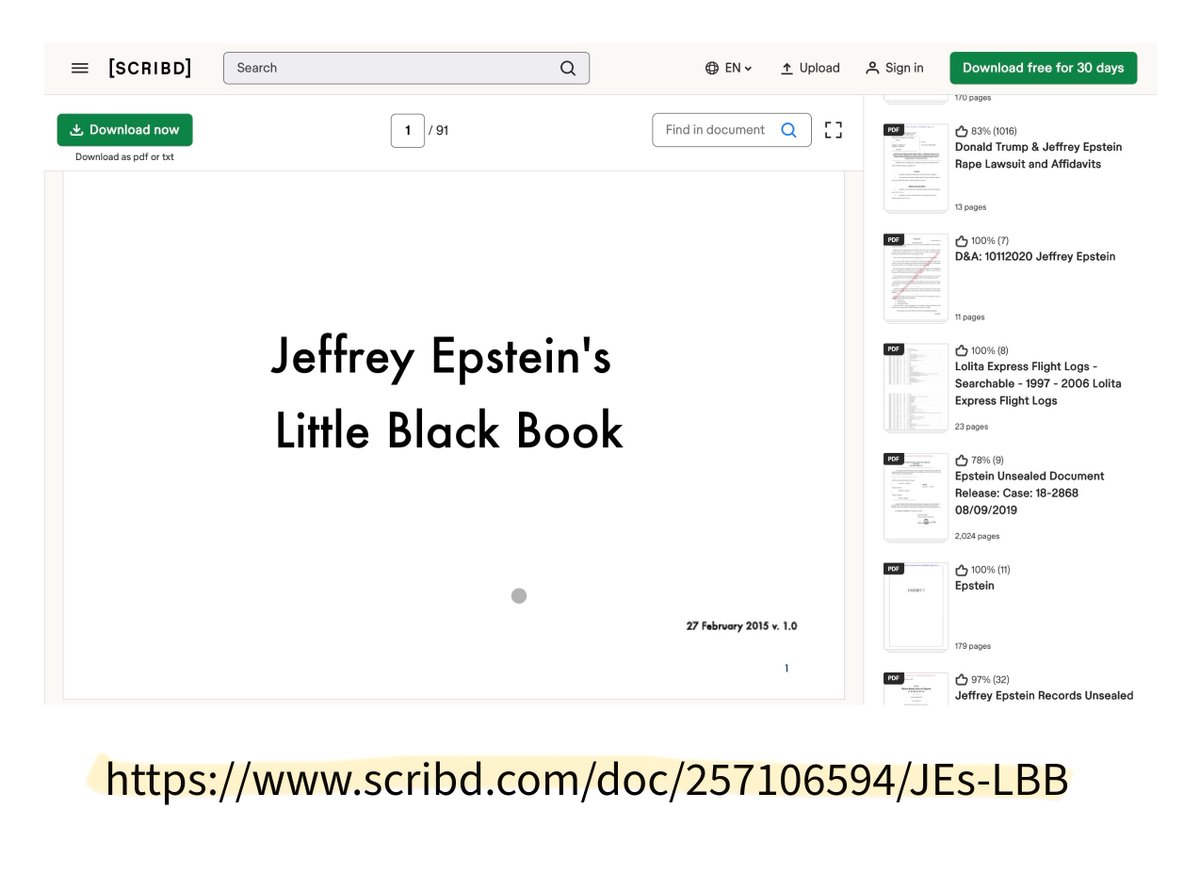The image size is (1200, 890).
Task: Click 'Jeffrey Epstein's Little Black Book' title text
Action: (448, 393)
